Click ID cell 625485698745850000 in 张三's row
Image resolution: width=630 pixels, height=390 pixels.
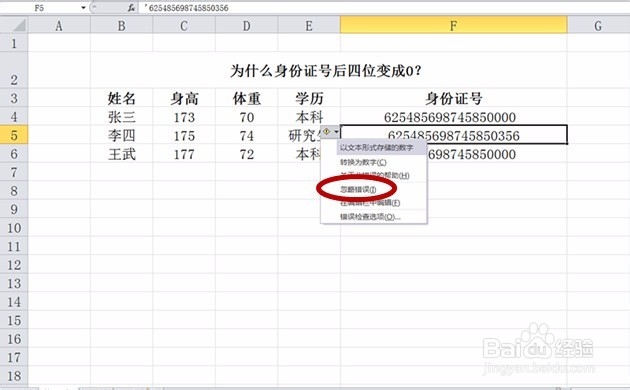454,117
